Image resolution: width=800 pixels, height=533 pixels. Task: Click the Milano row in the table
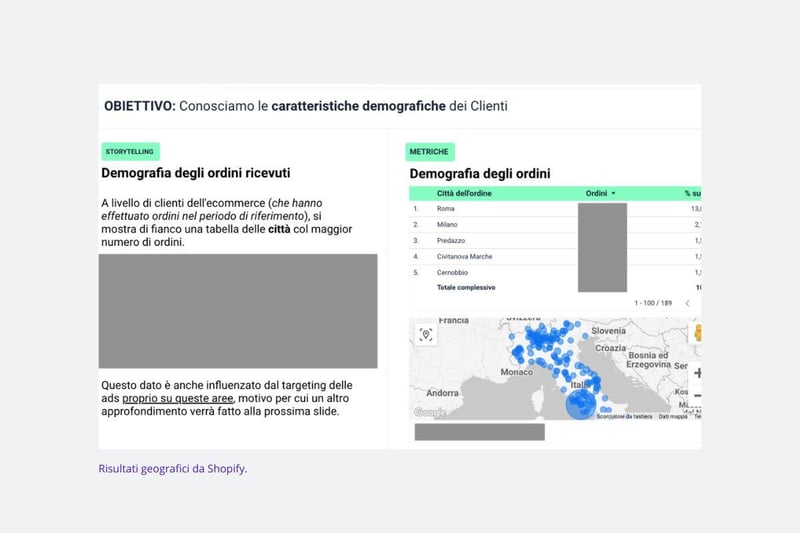(x=555, y=224)
